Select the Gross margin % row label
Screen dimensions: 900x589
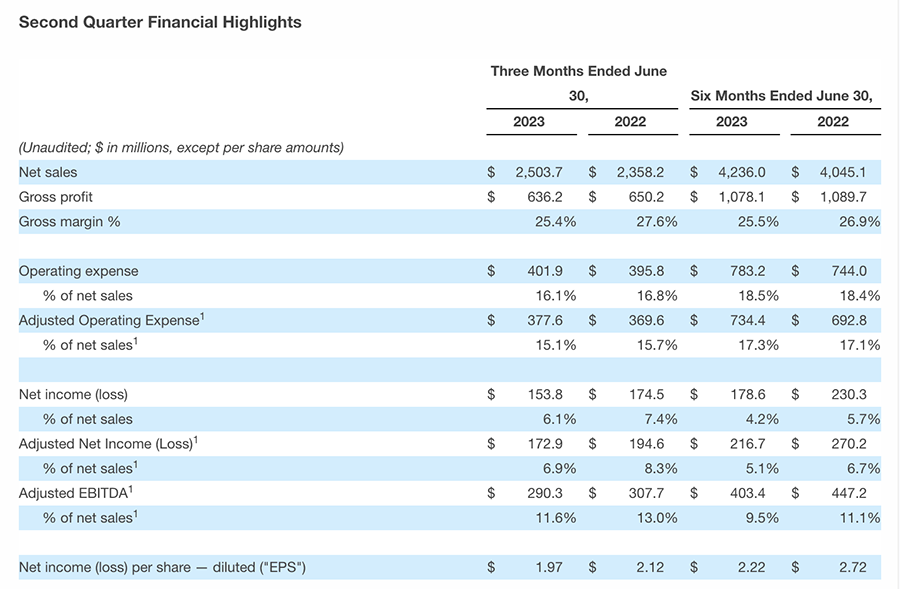(x=69, y=222)
